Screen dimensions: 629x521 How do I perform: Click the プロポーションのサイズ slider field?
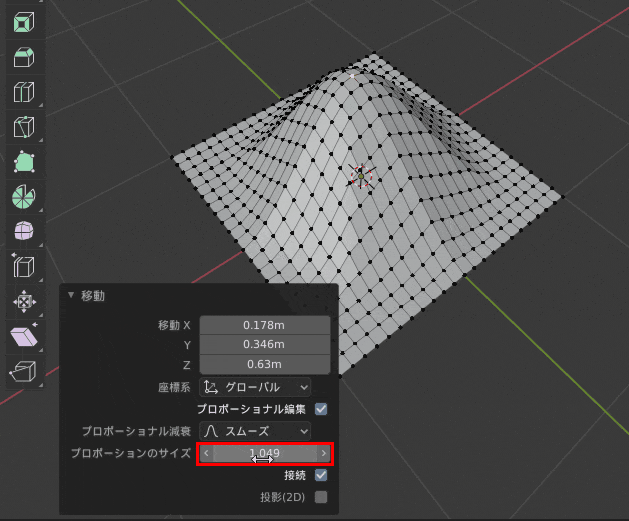(265, 454)
